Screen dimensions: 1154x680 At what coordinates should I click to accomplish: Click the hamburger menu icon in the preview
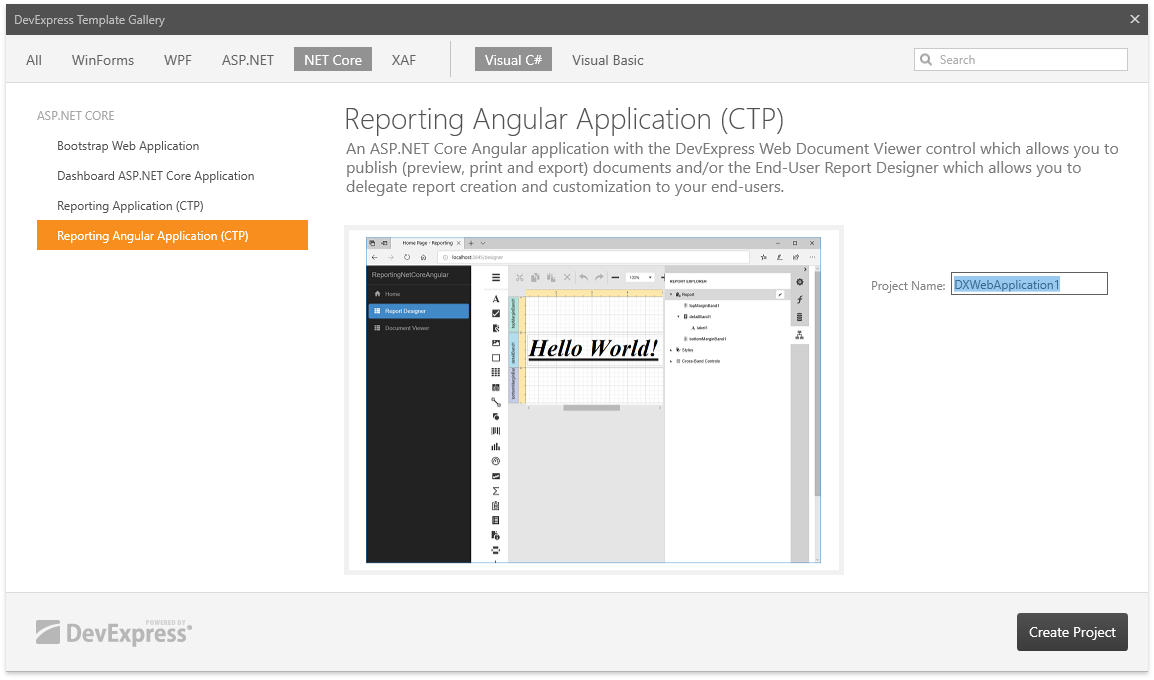496,277
